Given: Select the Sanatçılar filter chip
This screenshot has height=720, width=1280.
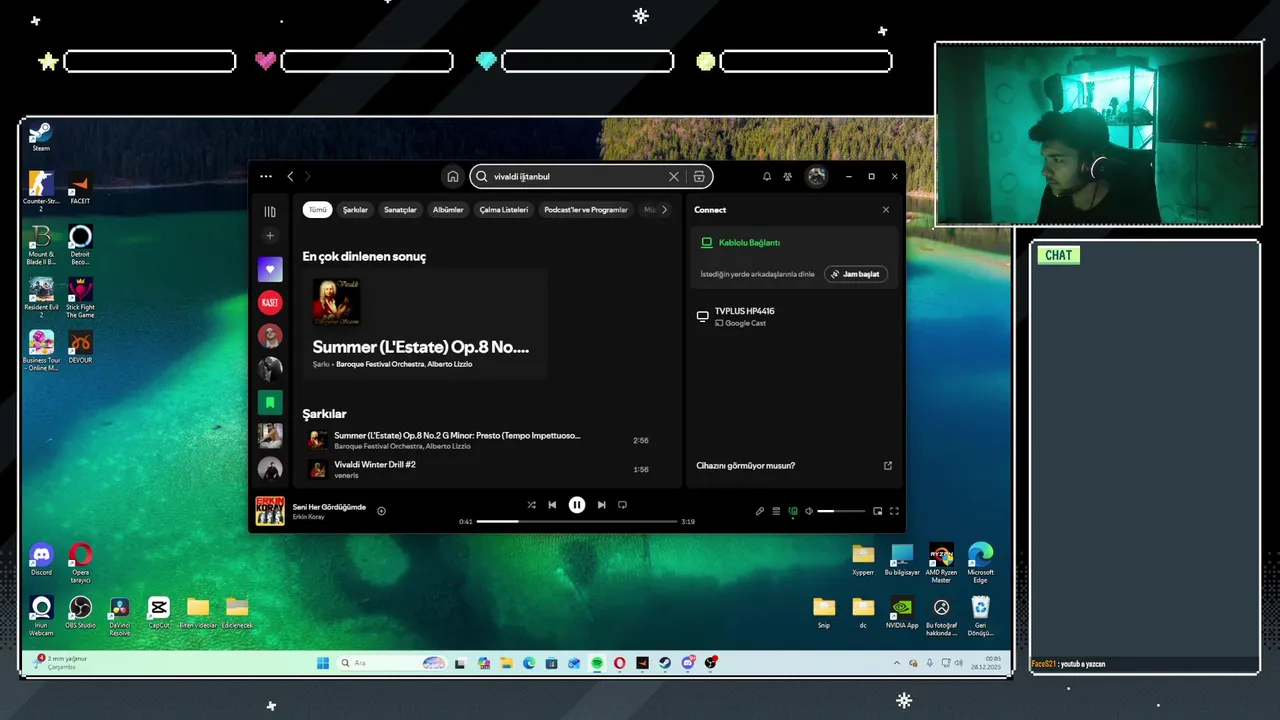Looking at the screenshot, I should click(x=400, y=210).
